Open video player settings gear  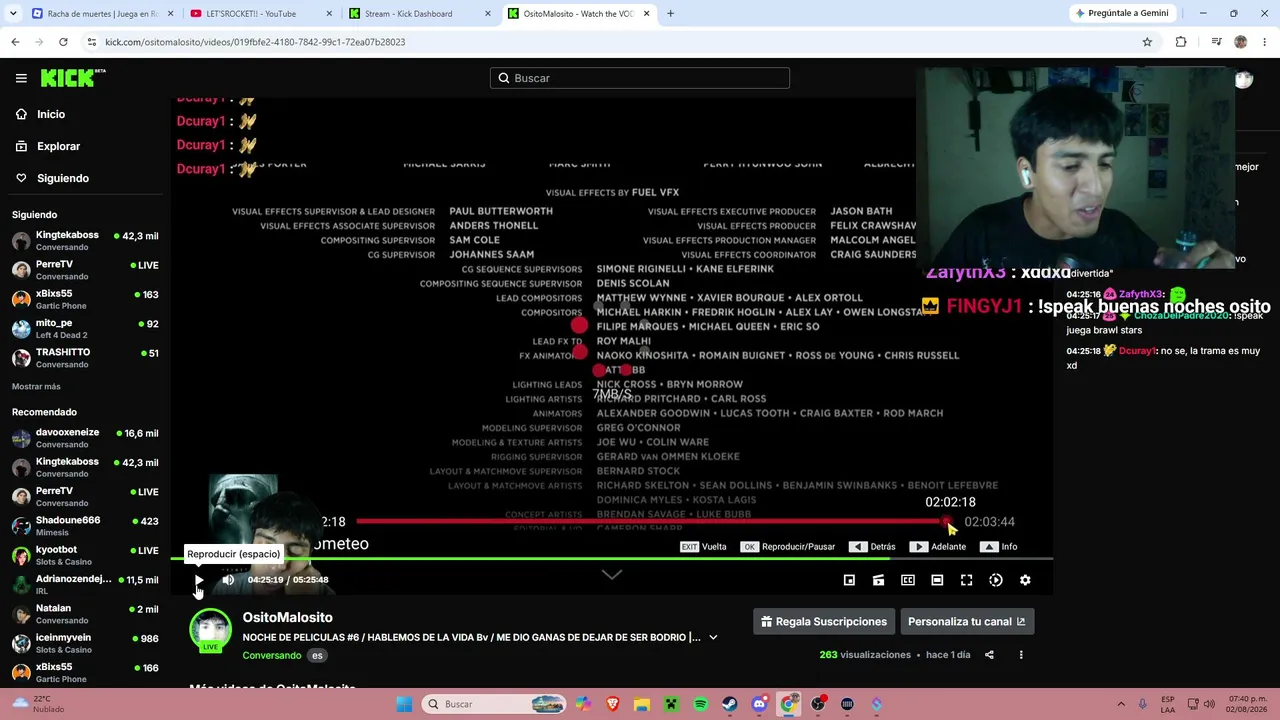coord(1025,580)
